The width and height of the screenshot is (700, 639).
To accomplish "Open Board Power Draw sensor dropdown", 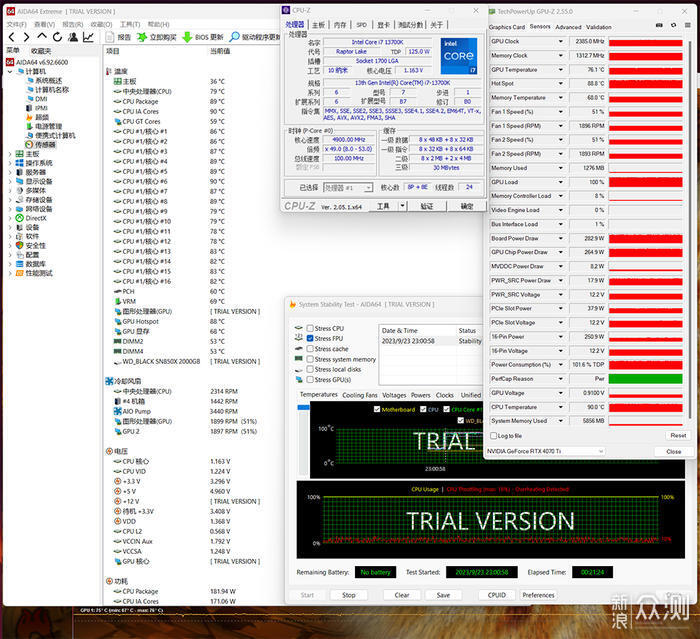I will coord(561,238).
